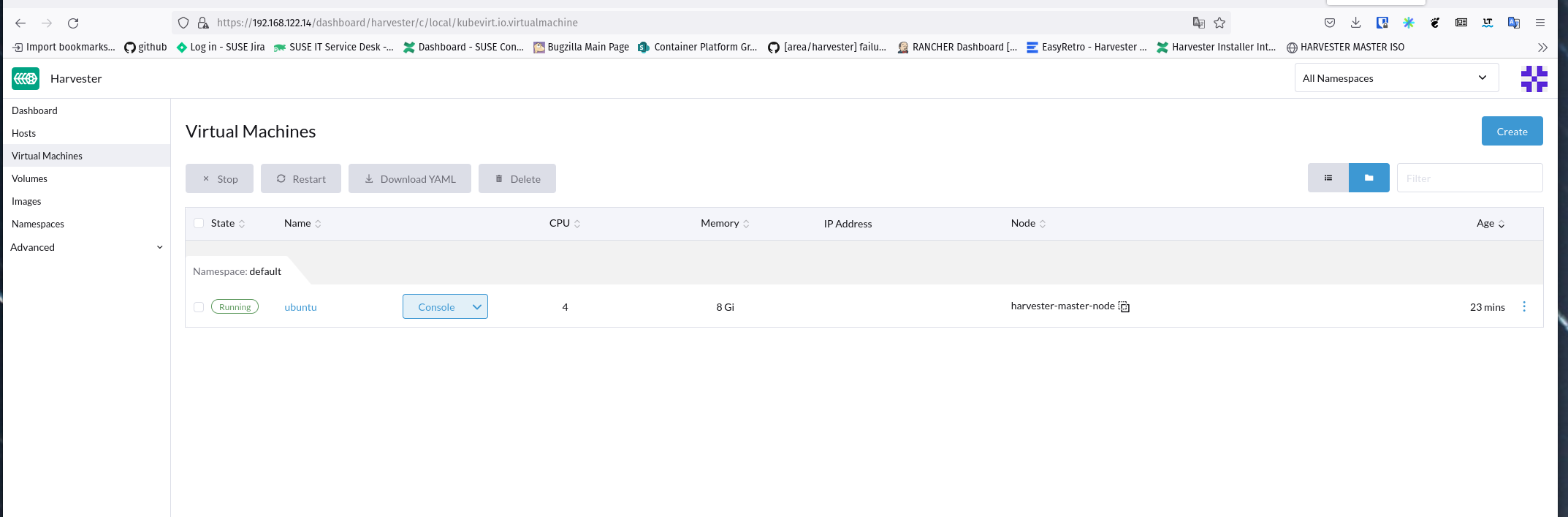Open the reader view toolbar icon
Viewport: 1568px width, 517px height.
tap(1461, 23)
